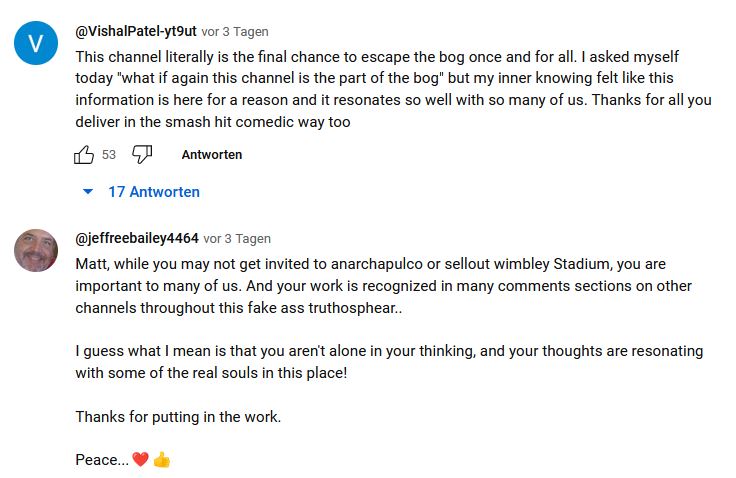This screenshot has width=736, height=478.
Task: Open jeffreebailey4464's profile picture
Action: (36, 250)
